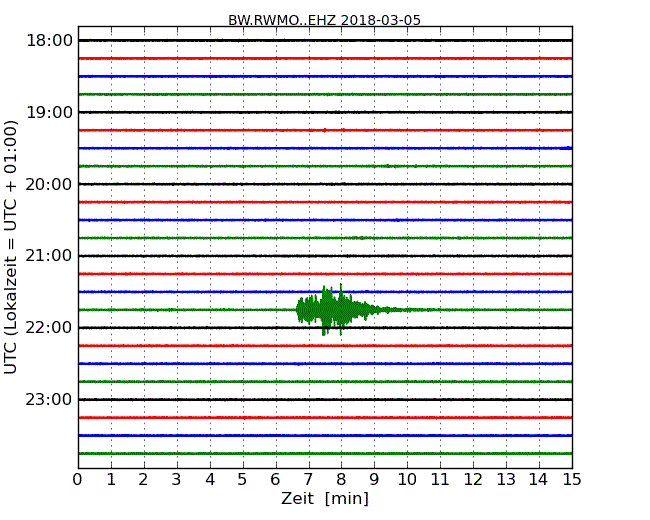Image resolution: width=650 pixels, height=520 pixels.
Task: Click the 23:00 y-axis label
Action: (49, 399)
